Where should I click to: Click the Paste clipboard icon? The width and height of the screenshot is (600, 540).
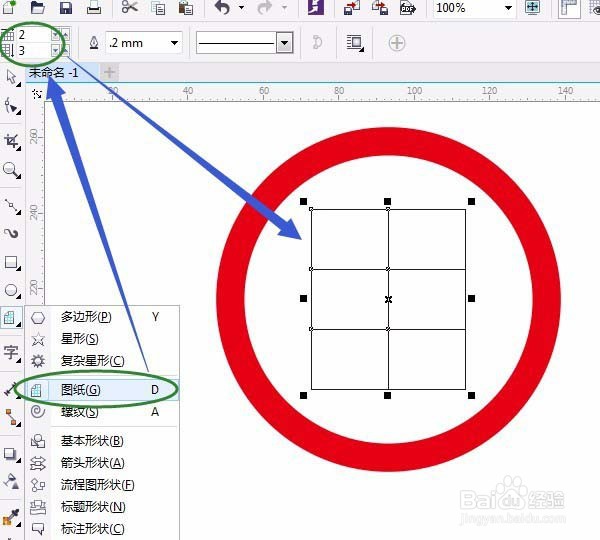pyautogui.click(x=186, y=8)
